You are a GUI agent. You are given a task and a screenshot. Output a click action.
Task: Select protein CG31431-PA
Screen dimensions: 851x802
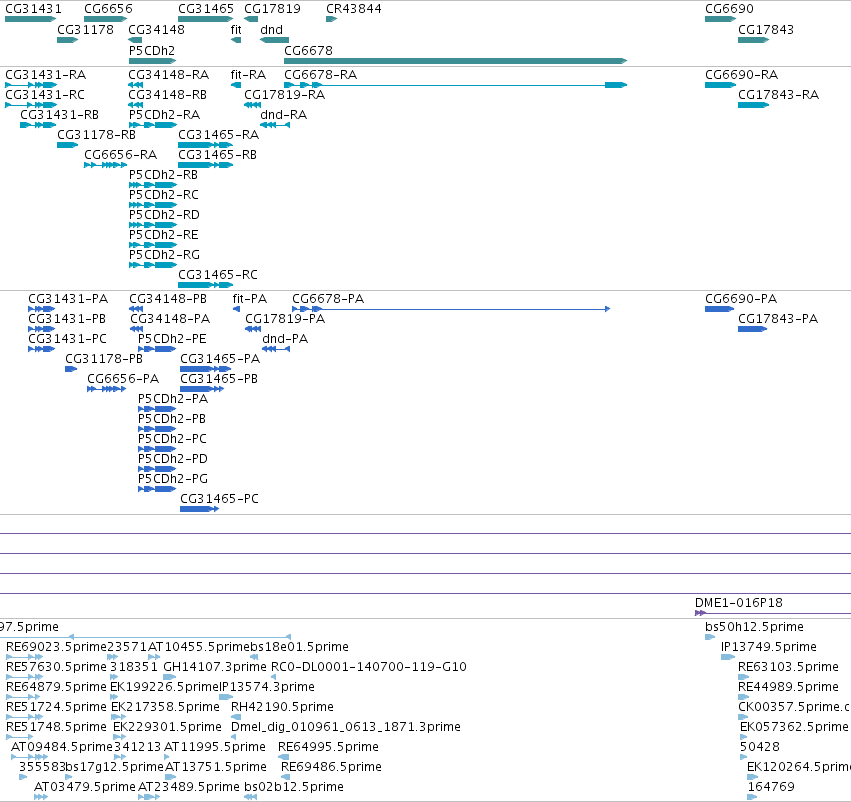pyautogui.click(x=68, y=298)
